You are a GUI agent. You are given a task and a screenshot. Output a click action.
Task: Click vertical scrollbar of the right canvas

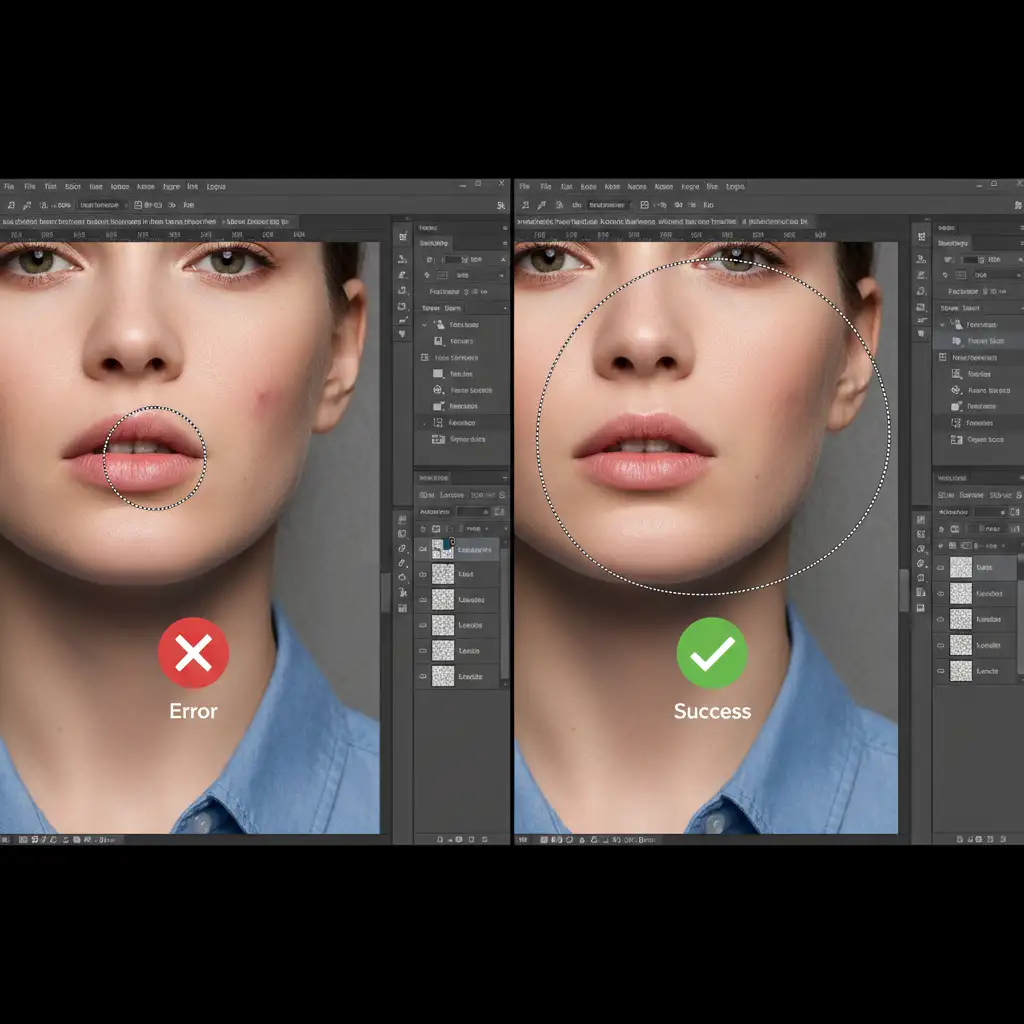(x=905, y=590)
